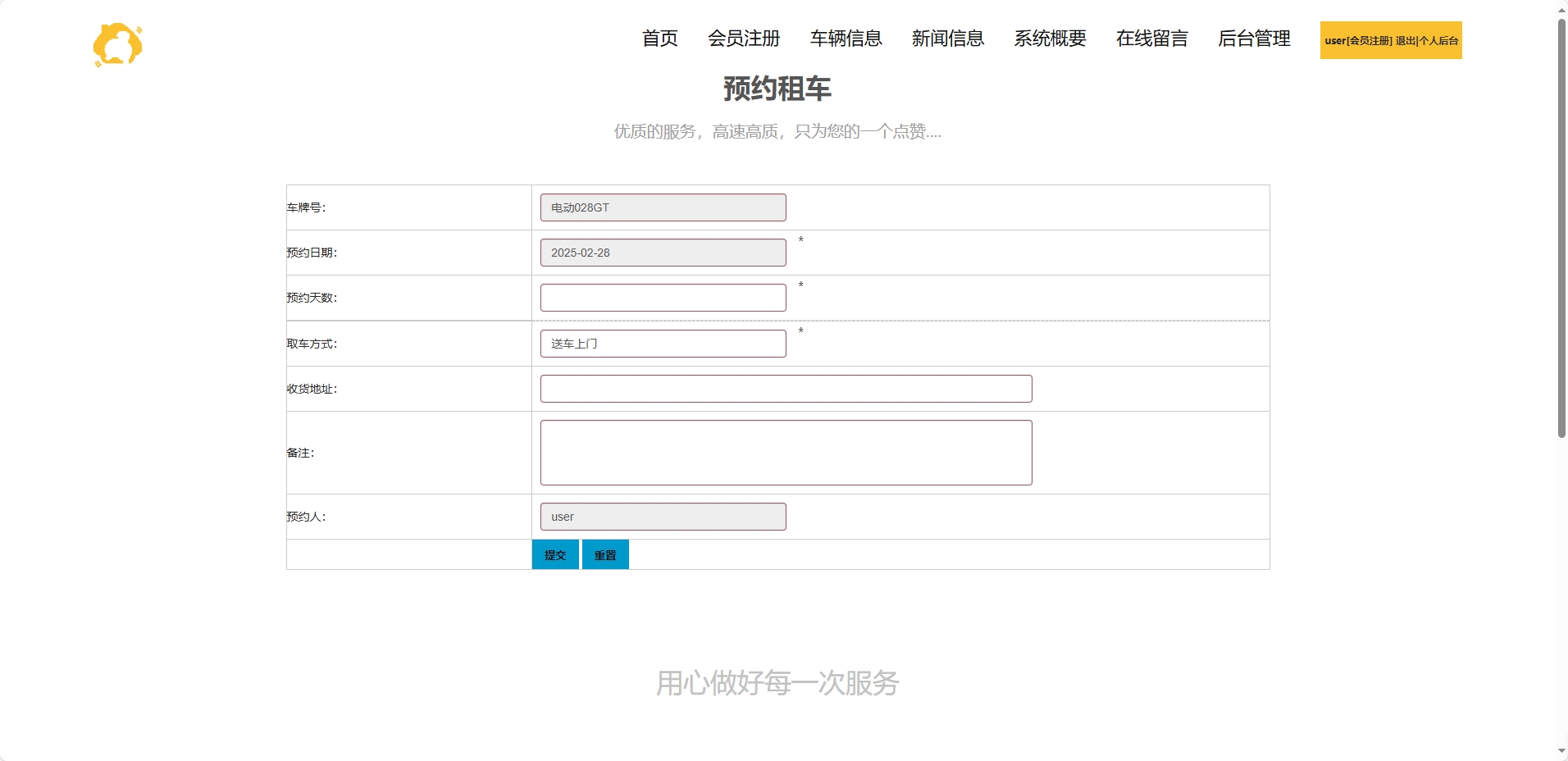
Task: Open the 取车方式 dropdown showing 送车上门
Action: pyautogui.click(x=662, y=343)
